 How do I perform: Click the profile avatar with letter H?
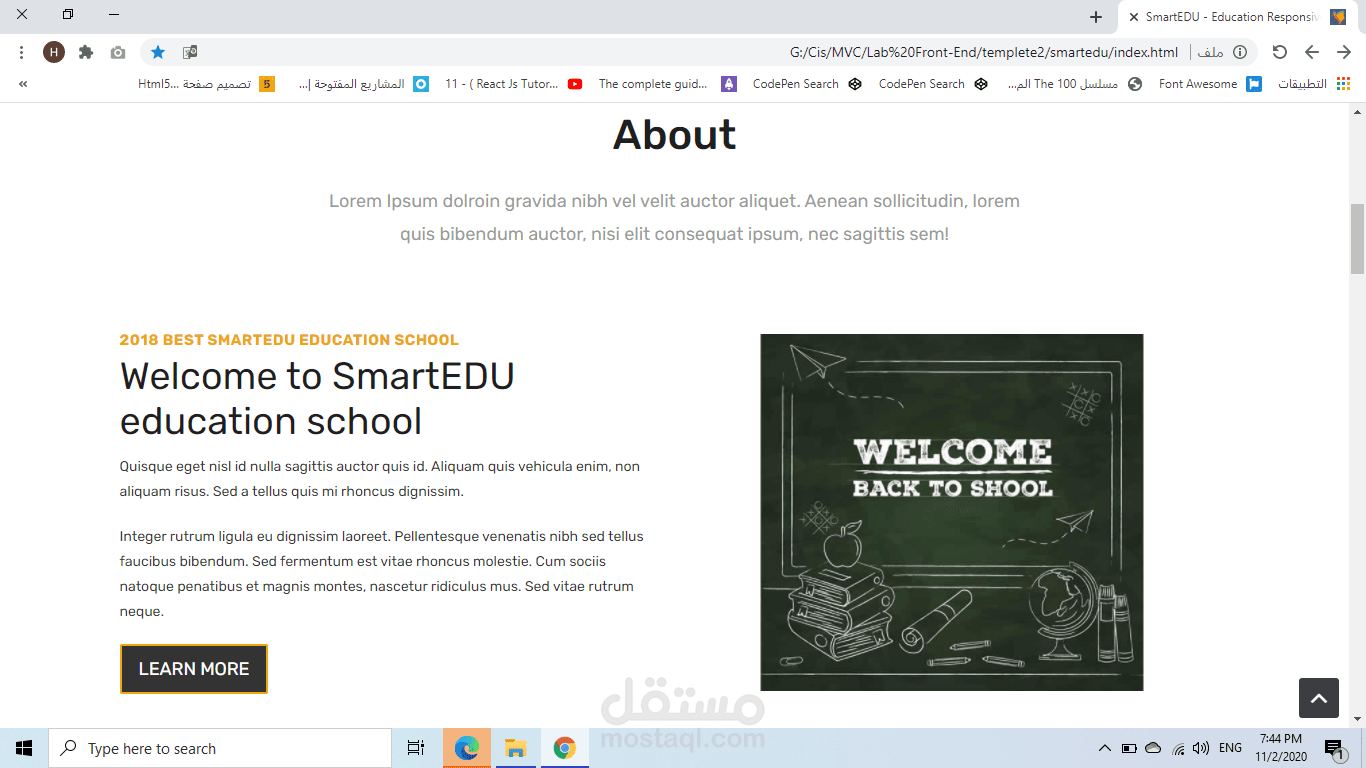pyautogui.click(x=54, y=52)
